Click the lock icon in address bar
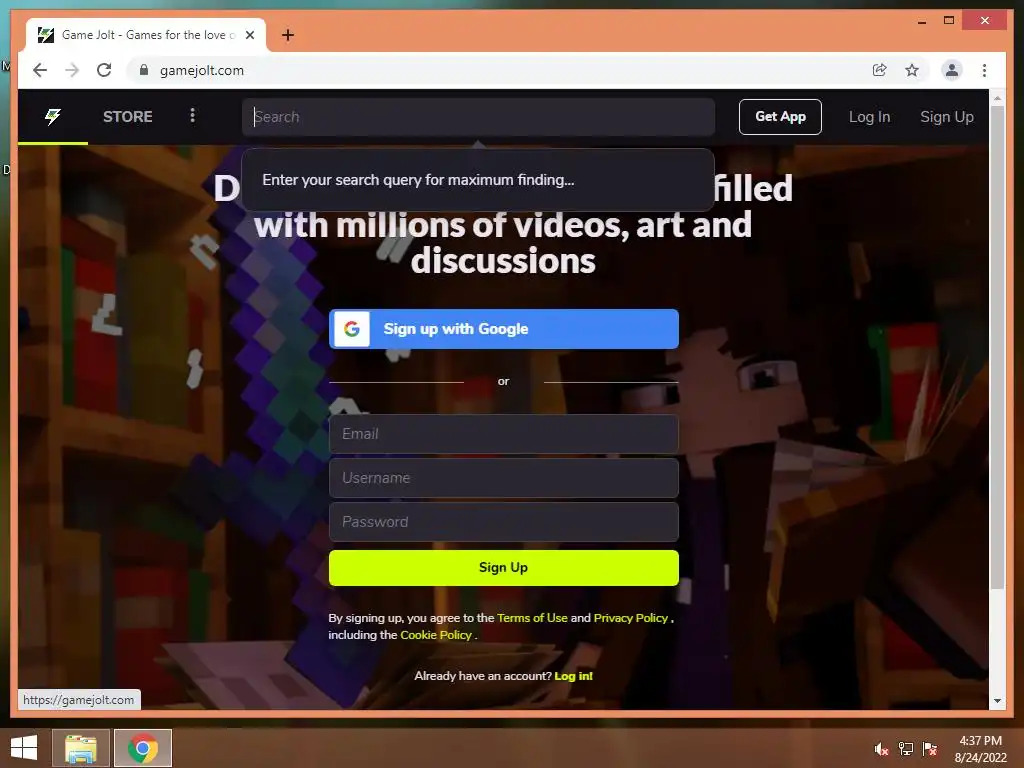Viewport: 1024px width, 768px height. (144, 70)
